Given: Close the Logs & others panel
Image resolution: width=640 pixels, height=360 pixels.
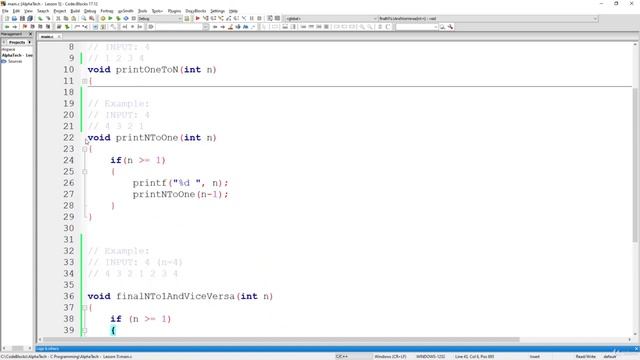Looking at the screenshot, I should click(x=636, y=349).
